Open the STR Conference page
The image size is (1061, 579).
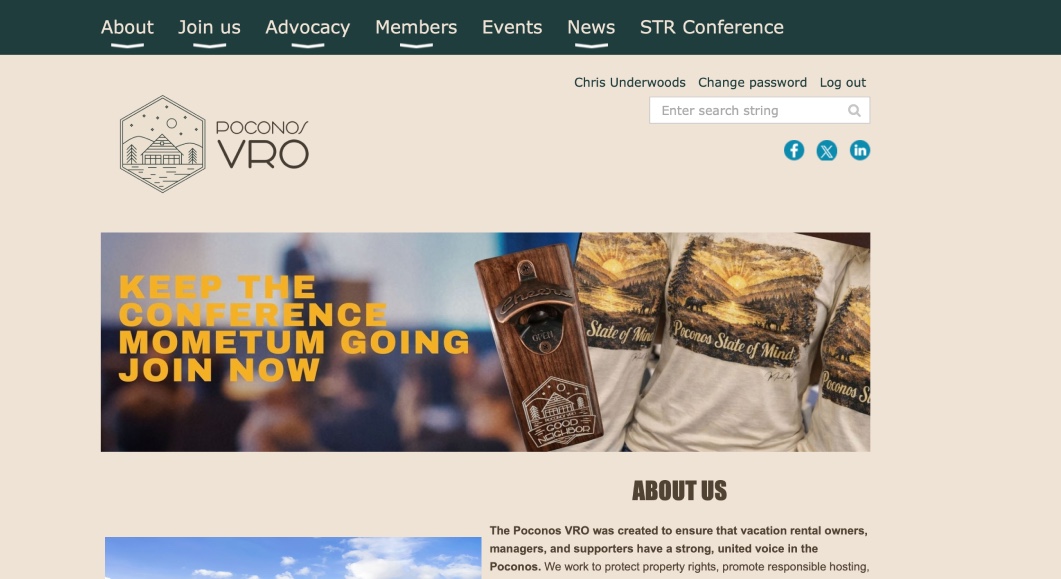click(712, 27)
